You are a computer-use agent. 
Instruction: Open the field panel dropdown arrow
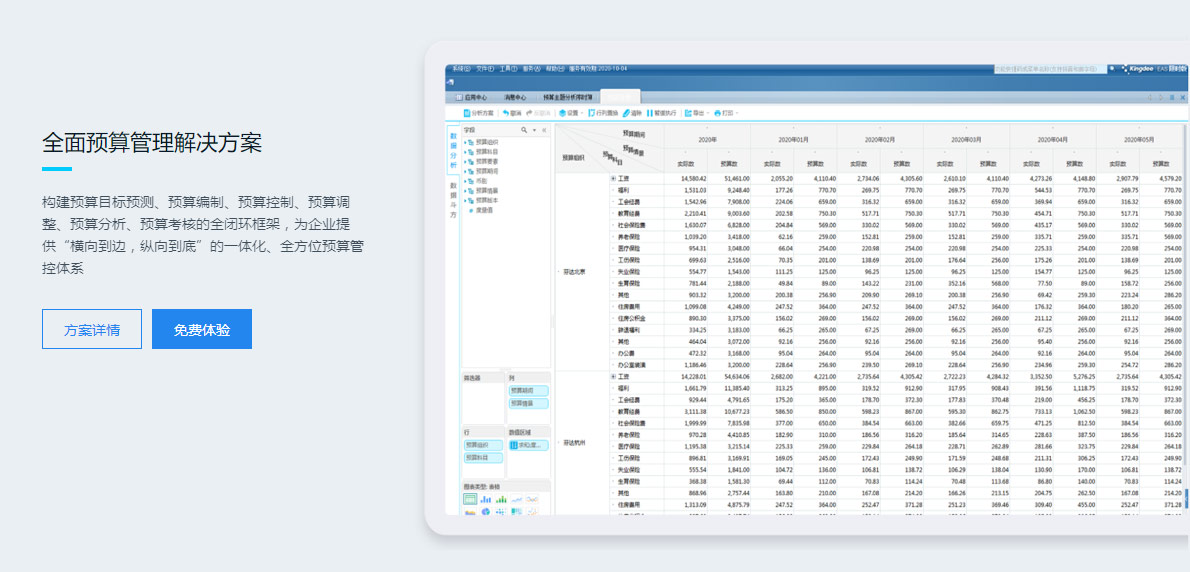coord(534,130)
